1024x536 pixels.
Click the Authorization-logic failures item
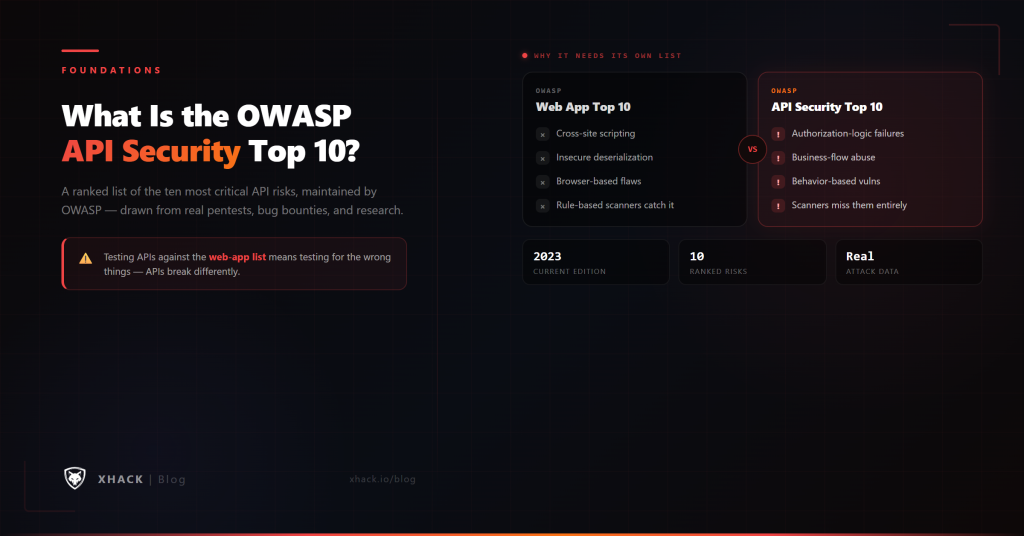(x=848, y=133)
